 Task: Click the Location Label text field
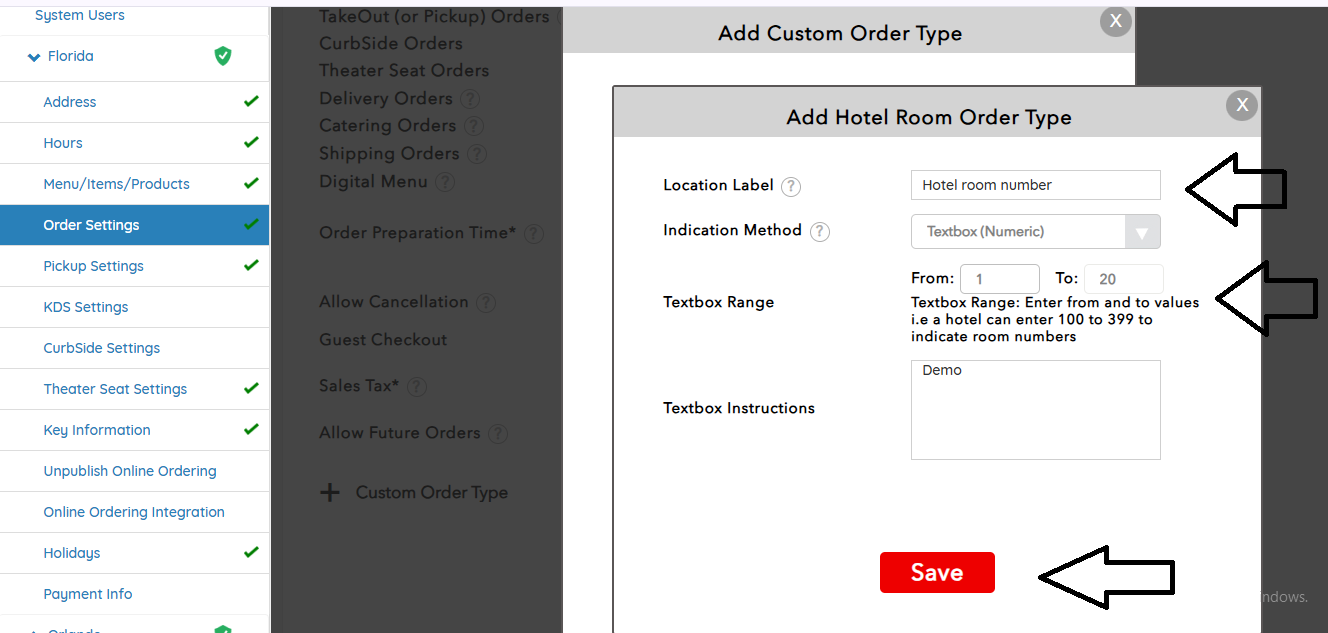(1035, 185)
